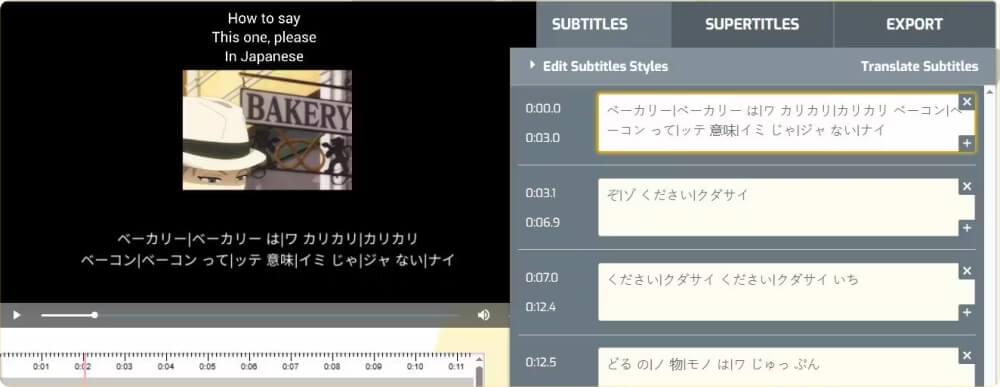Click the 0:10 mark on timeline ruler
This screenshot has height=387, width=1000.
[x=415, y=367]
